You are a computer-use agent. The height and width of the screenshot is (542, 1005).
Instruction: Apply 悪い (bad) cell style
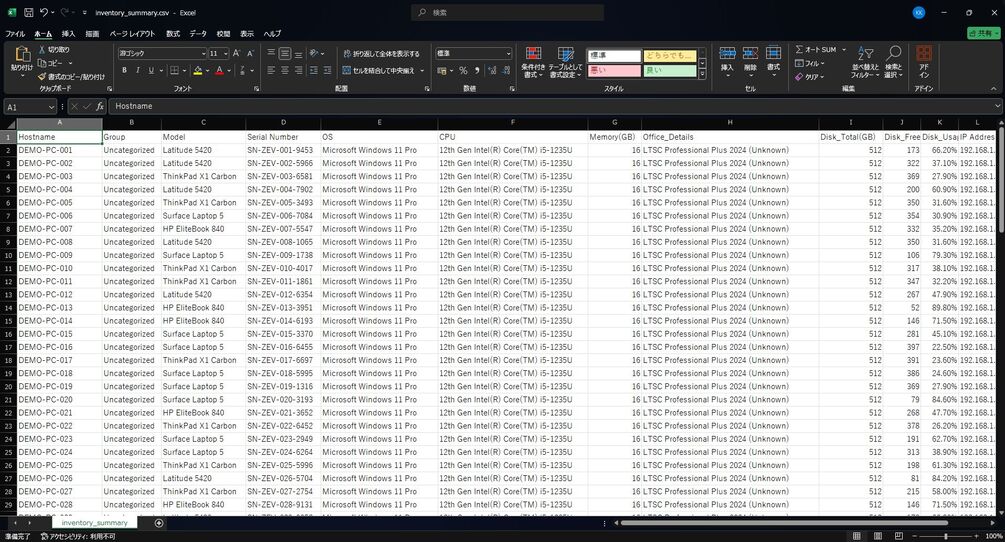coord(613,70)
